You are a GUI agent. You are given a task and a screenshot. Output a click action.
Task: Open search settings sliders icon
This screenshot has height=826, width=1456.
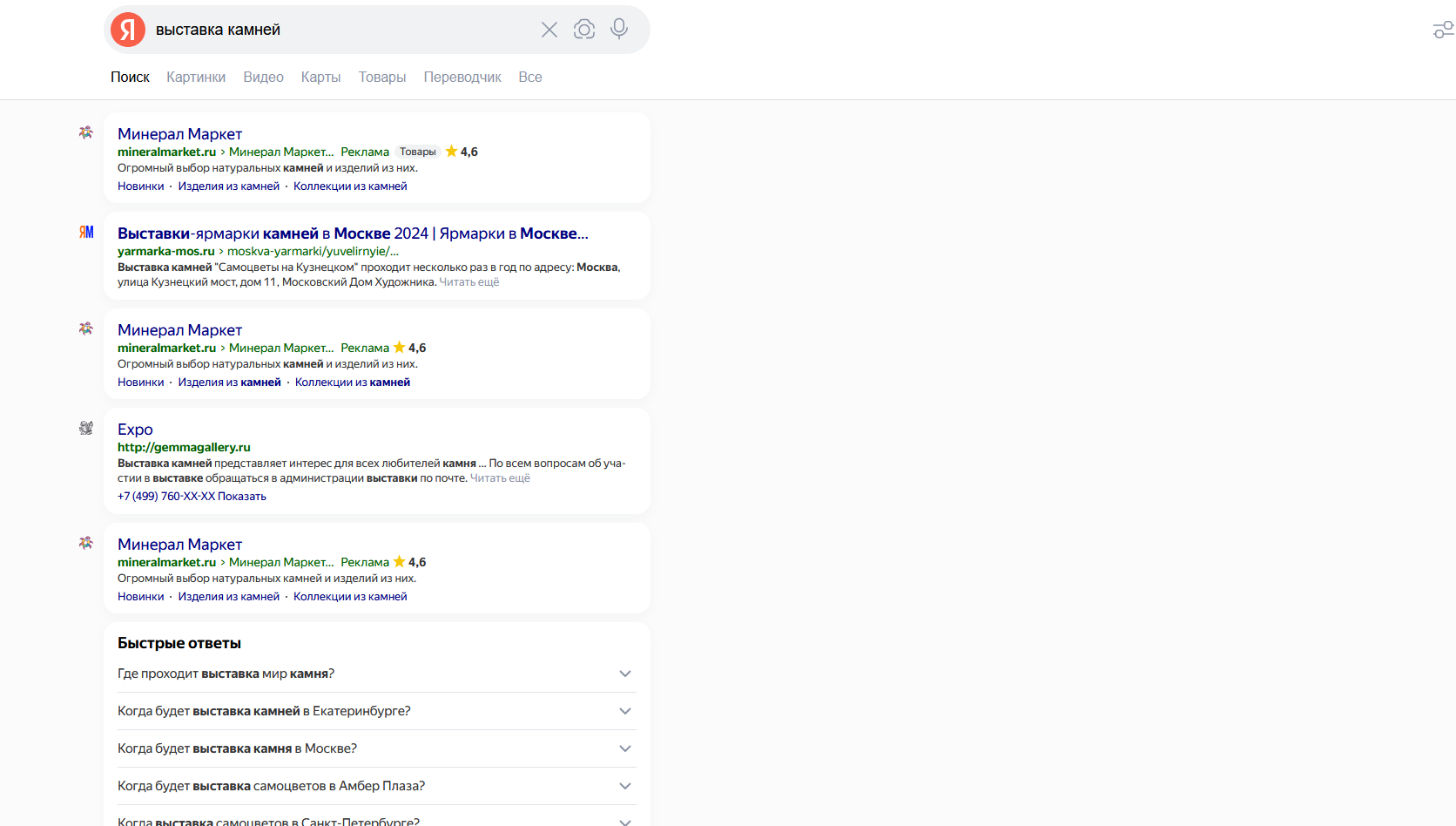1443,30
